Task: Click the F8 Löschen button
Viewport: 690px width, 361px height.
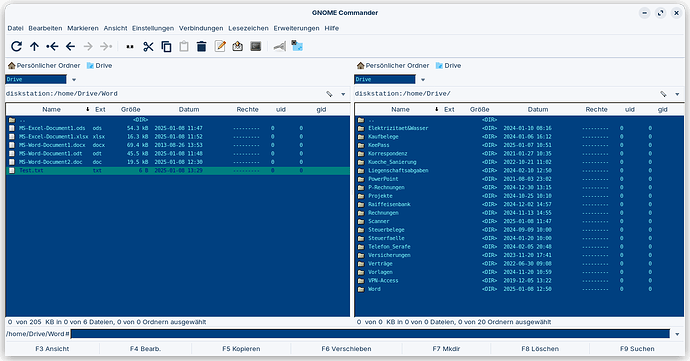Action: tap(540, 349)
